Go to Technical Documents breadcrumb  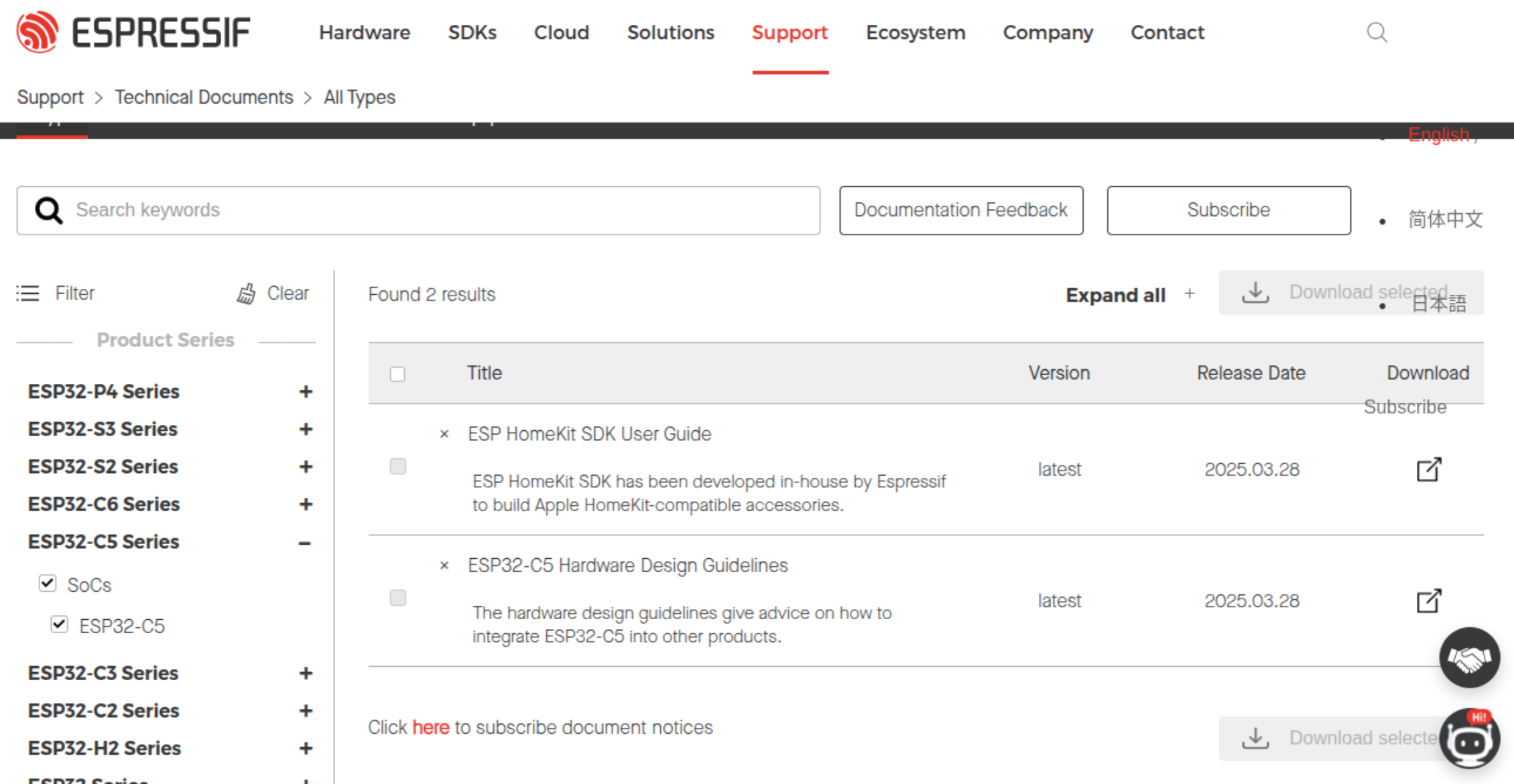click(204, 97)
